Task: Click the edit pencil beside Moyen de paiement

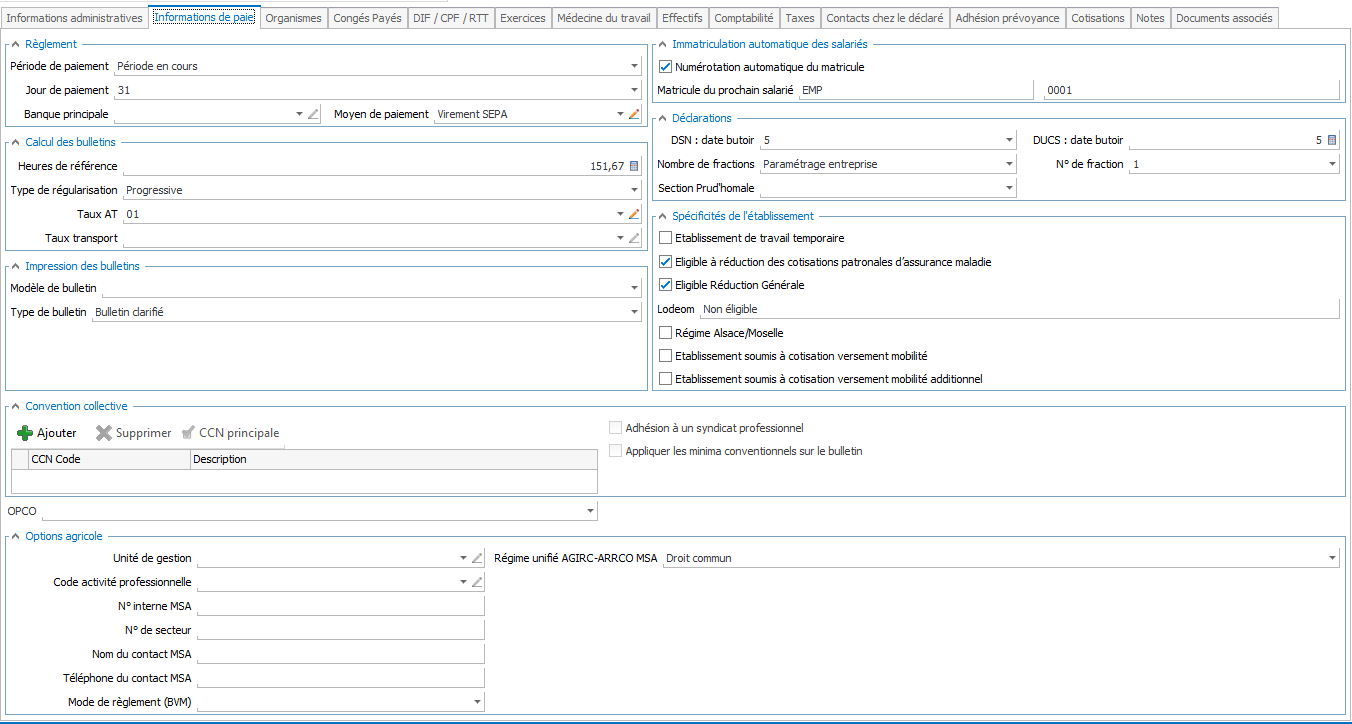Action: 634,114
